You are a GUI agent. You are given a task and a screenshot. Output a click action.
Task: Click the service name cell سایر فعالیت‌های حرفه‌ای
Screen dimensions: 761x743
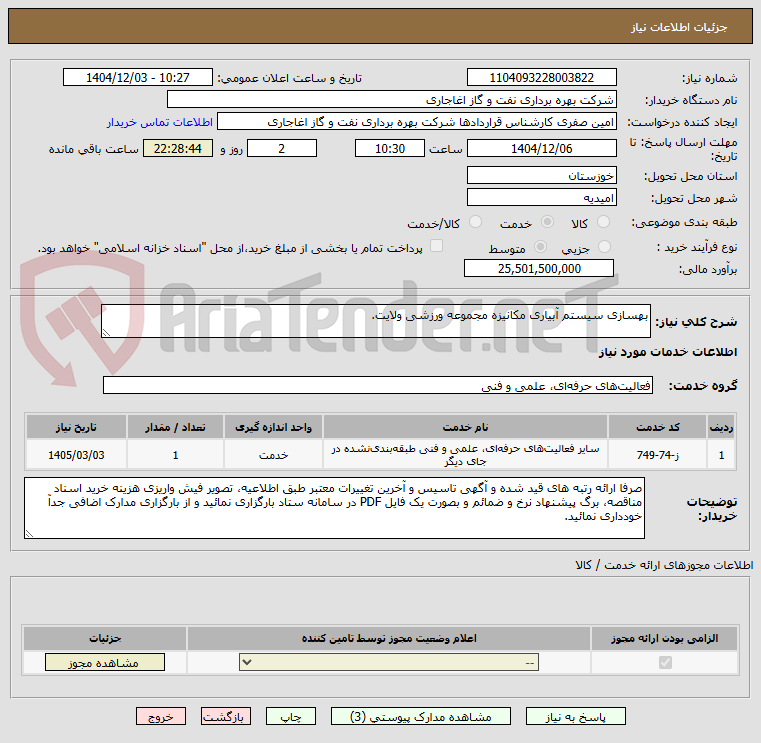pos(465,455)
